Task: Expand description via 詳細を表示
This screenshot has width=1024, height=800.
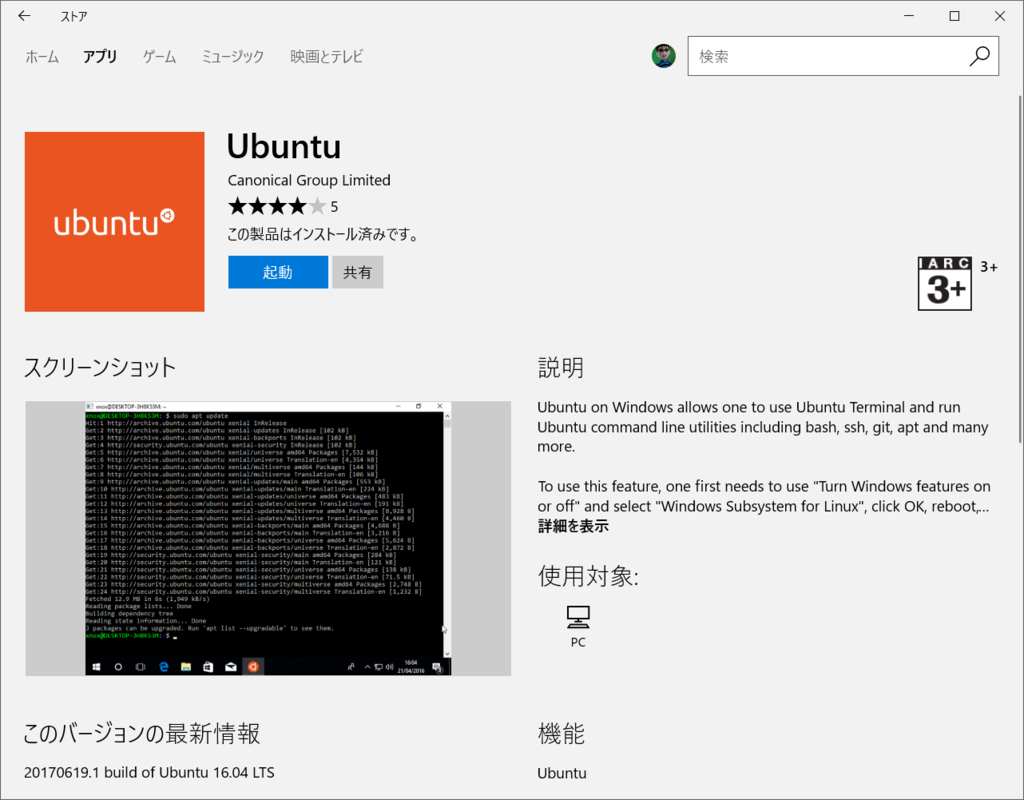Action: click(573, 526)
